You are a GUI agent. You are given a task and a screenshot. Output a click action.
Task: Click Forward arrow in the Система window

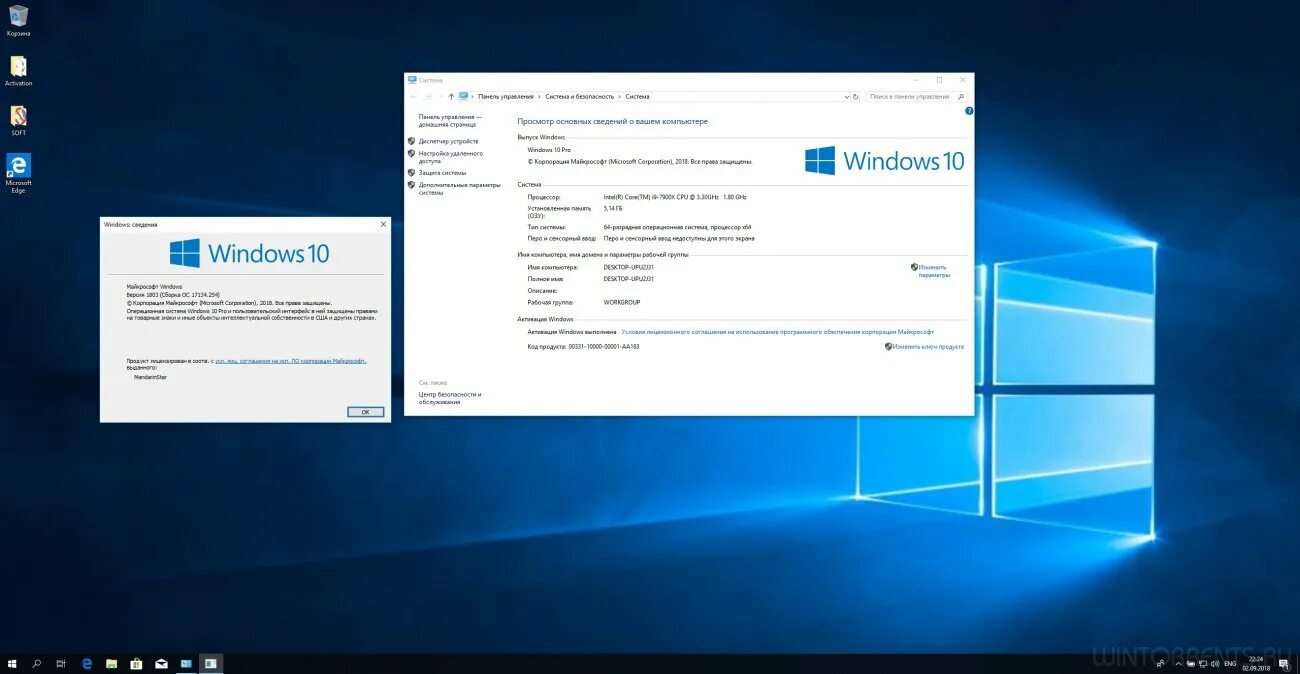pos(429,97)
